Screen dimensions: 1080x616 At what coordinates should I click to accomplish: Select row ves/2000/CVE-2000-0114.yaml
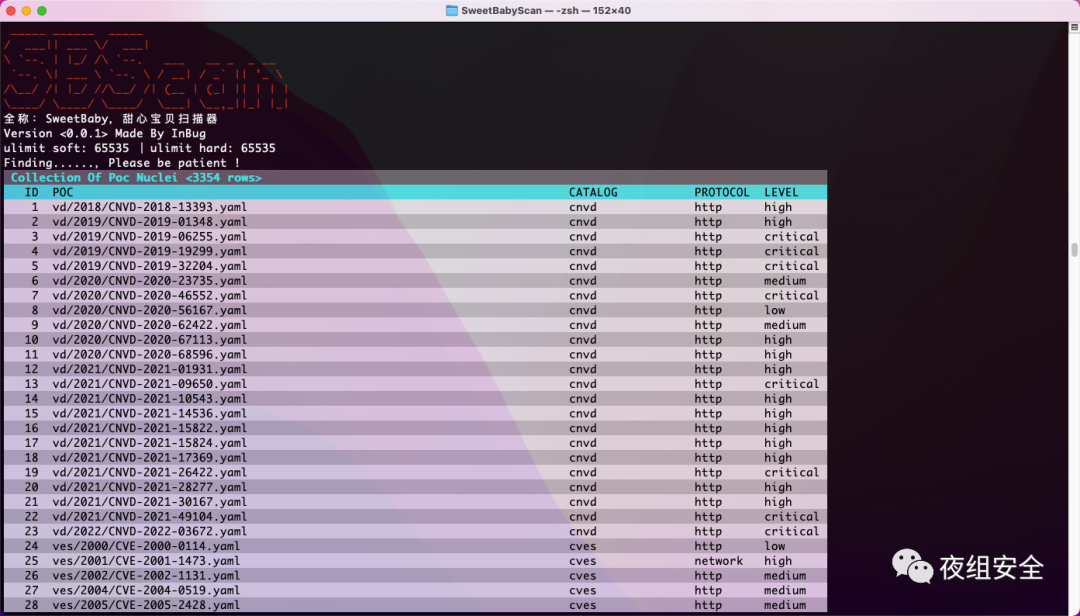point(415,546)
